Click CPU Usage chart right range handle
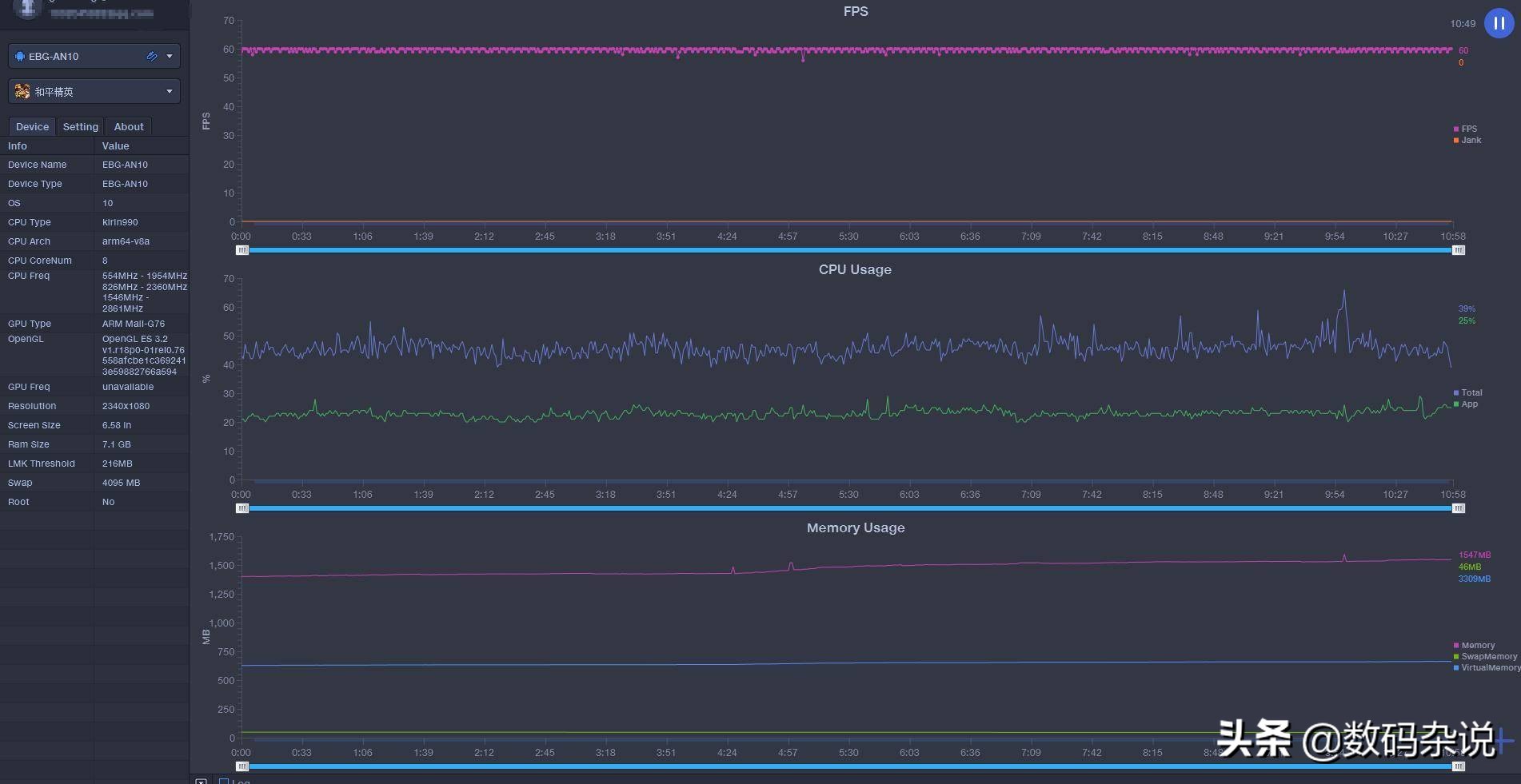 pyautogui.click(x=1459, y=508)
